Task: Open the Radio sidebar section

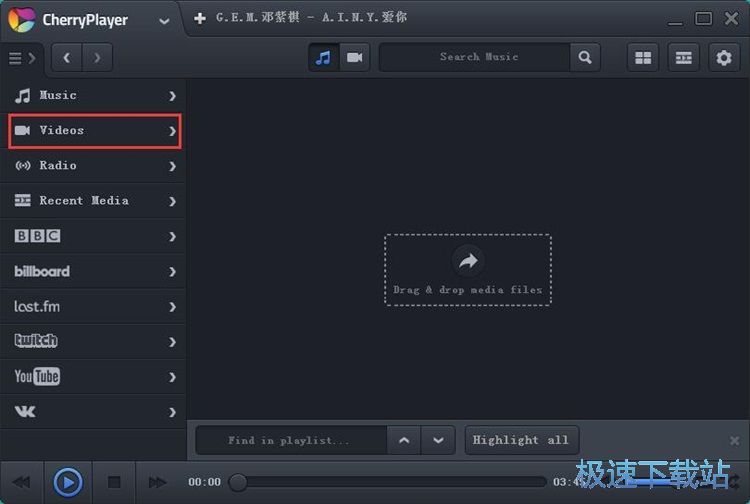Action: [93, 166]
